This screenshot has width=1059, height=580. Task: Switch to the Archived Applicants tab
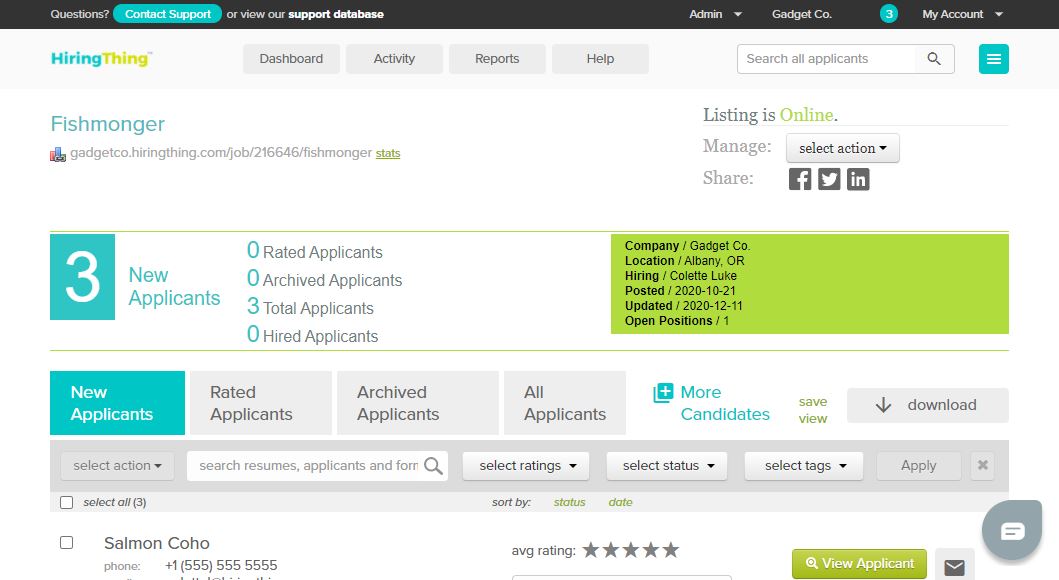coord(417,403)
